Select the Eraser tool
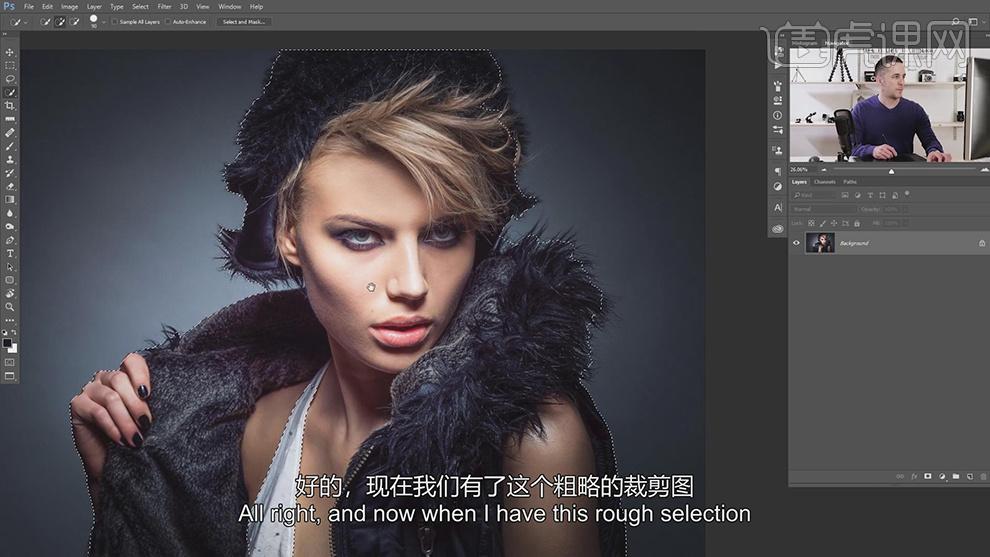Image resolution: width=990 pixels, height=557 pixels. [x=9, y=186]
